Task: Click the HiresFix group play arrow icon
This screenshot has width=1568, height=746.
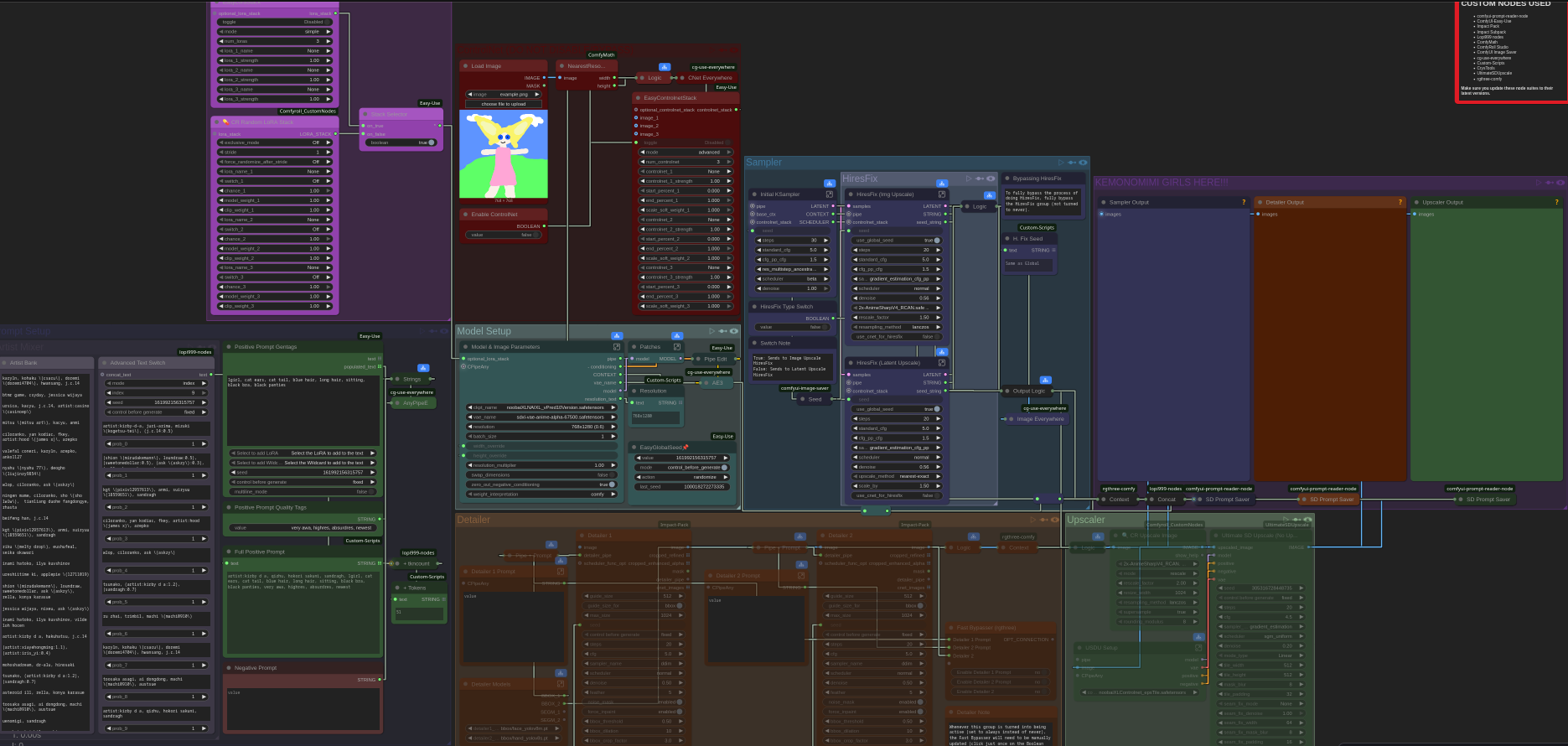Action: [968, 179]
